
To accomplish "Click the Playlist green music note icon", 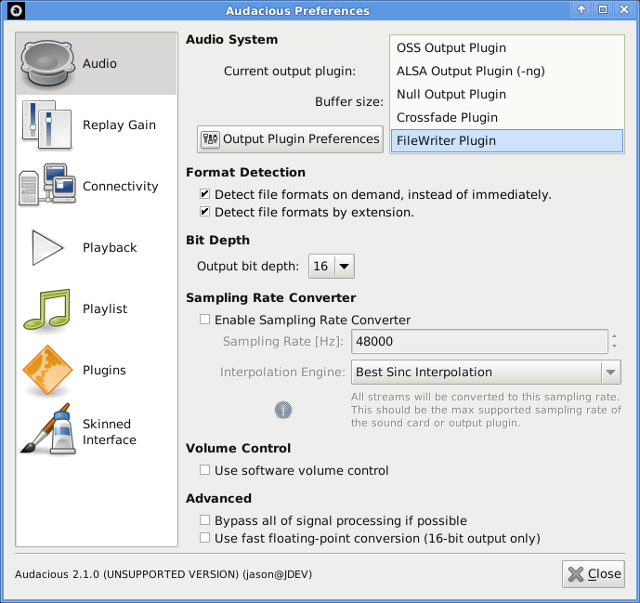I will coord(47,309).
